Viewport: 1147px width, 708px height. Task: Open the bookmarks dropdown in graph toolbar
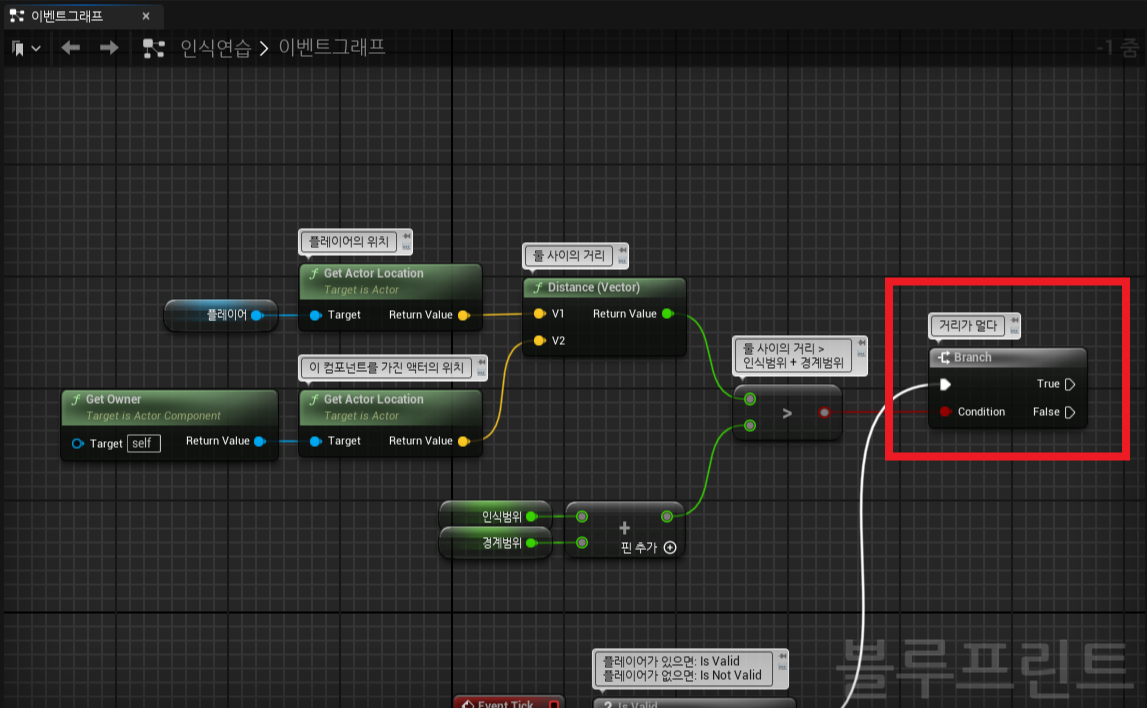point(26,48)
